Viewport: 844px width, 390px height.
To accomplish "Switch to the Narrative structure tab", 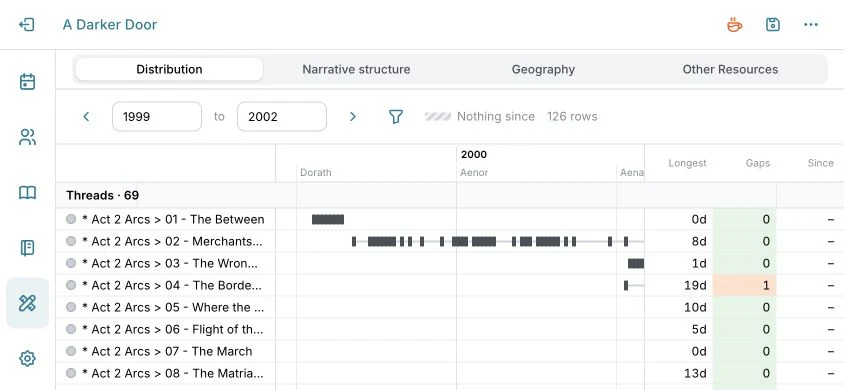I will click(x=356, y=69).
